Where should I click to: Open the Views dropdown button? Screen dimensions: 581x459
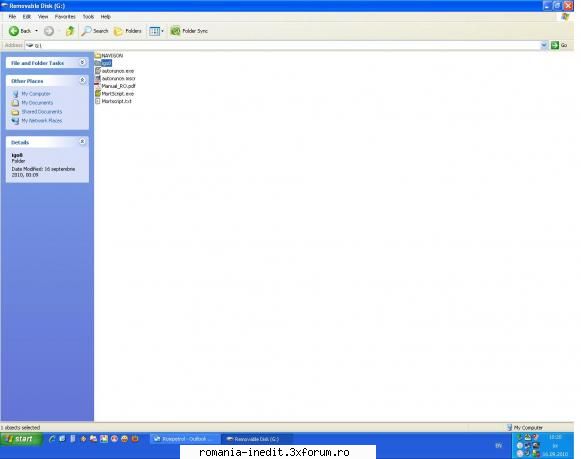click(156, 31)
